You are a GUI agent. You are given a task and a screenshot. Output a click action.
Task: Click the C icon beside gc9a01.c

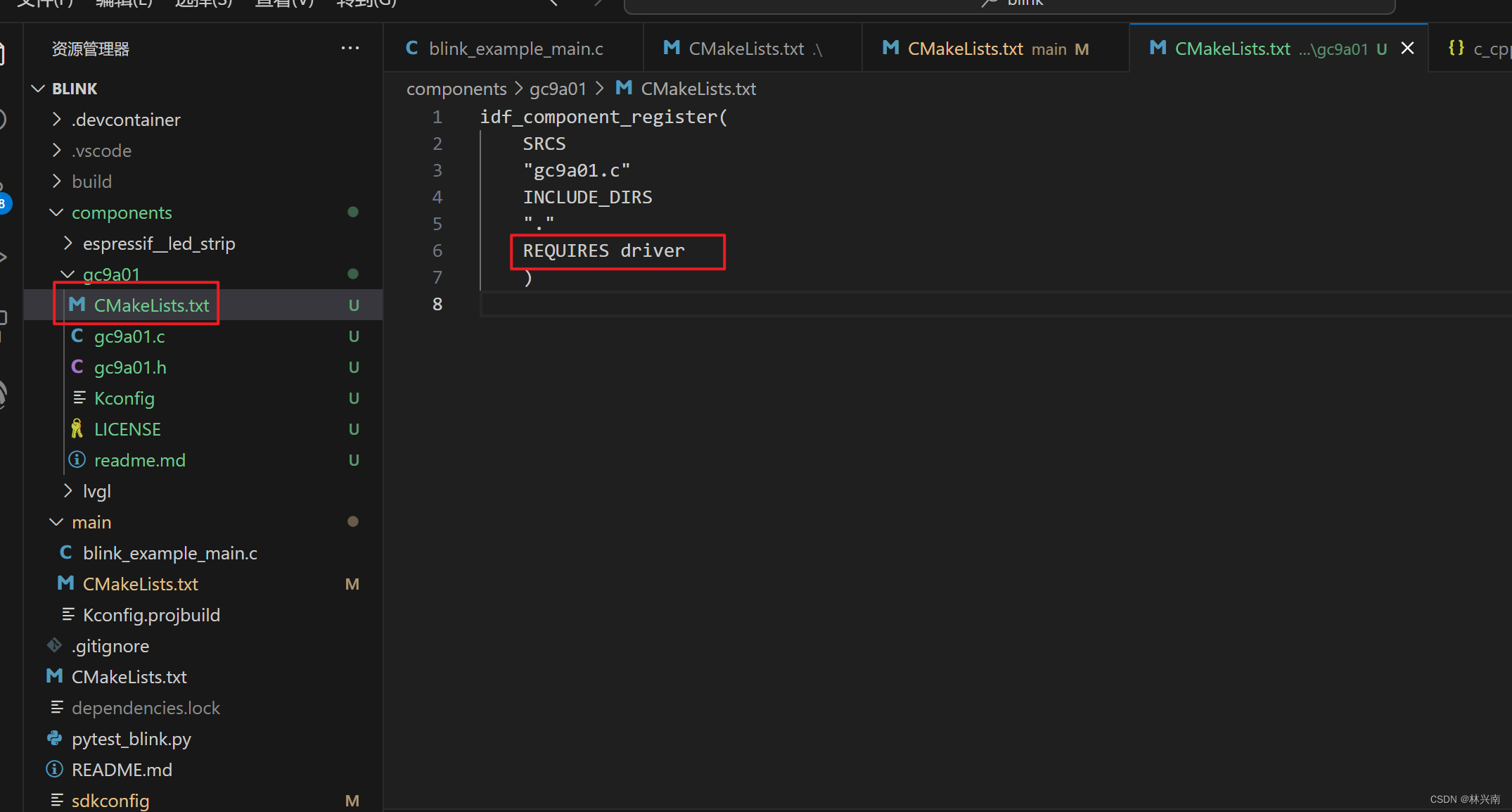pos(77,336)
